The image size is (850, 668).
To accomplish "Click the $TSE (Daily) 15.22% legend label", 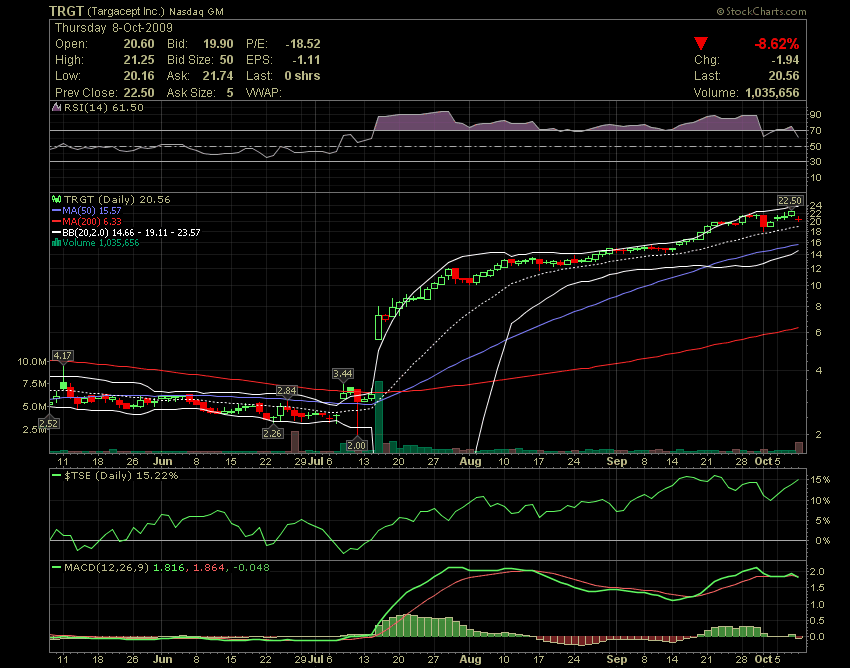I will click(x=121, y=476).
